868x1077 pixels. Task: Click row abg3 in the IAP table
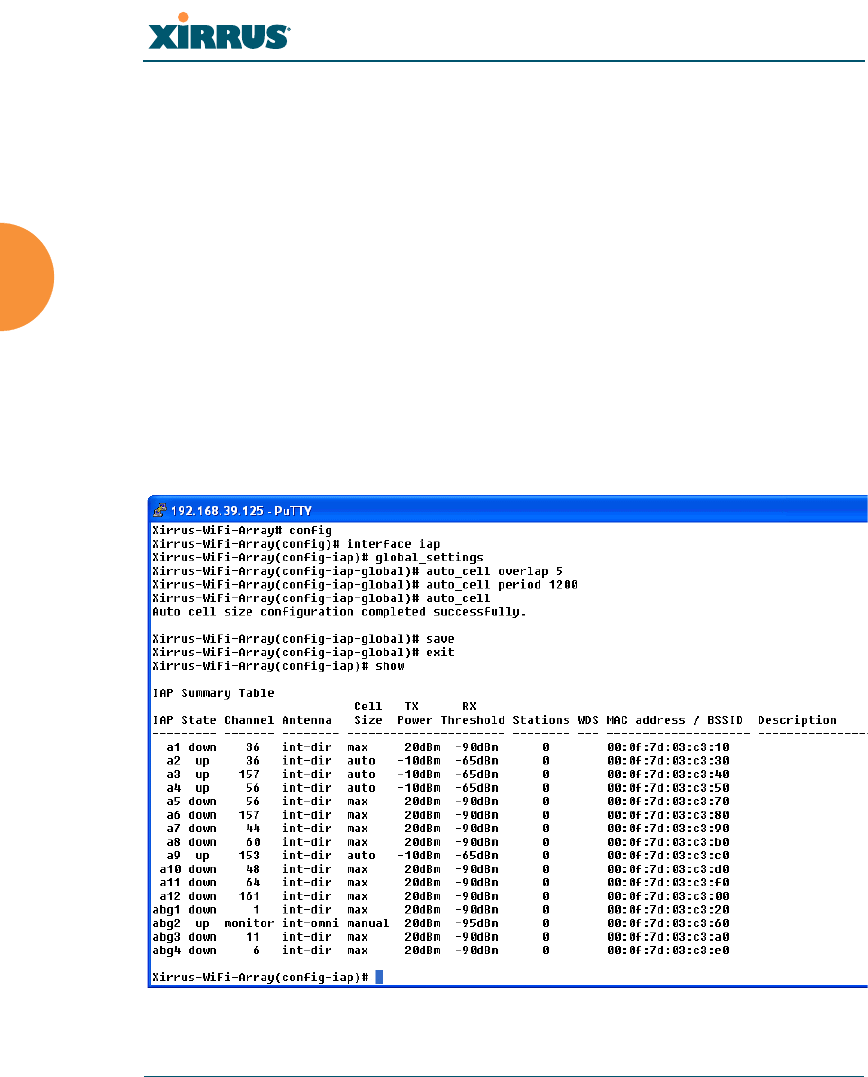click(441, 937)
